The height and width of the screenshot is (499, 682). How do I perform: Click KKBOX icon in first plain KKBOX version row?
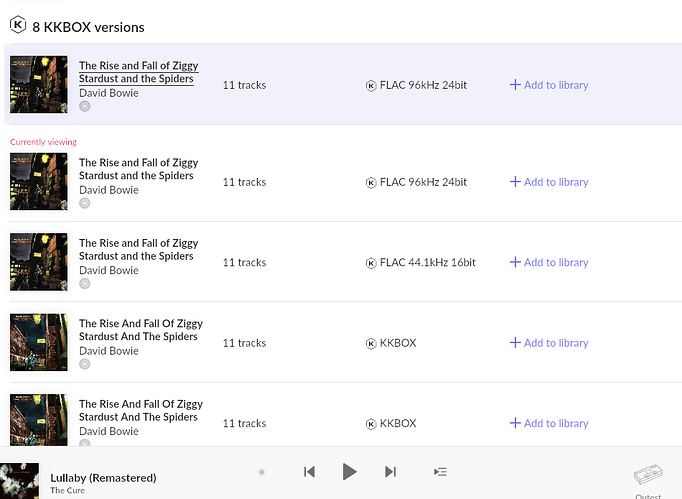[371, 344]
